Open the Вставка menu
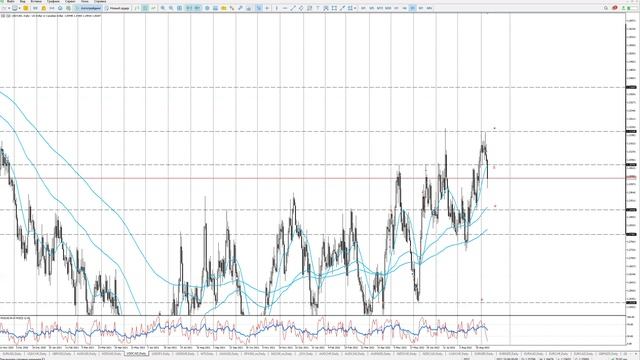 pos(36,2)
